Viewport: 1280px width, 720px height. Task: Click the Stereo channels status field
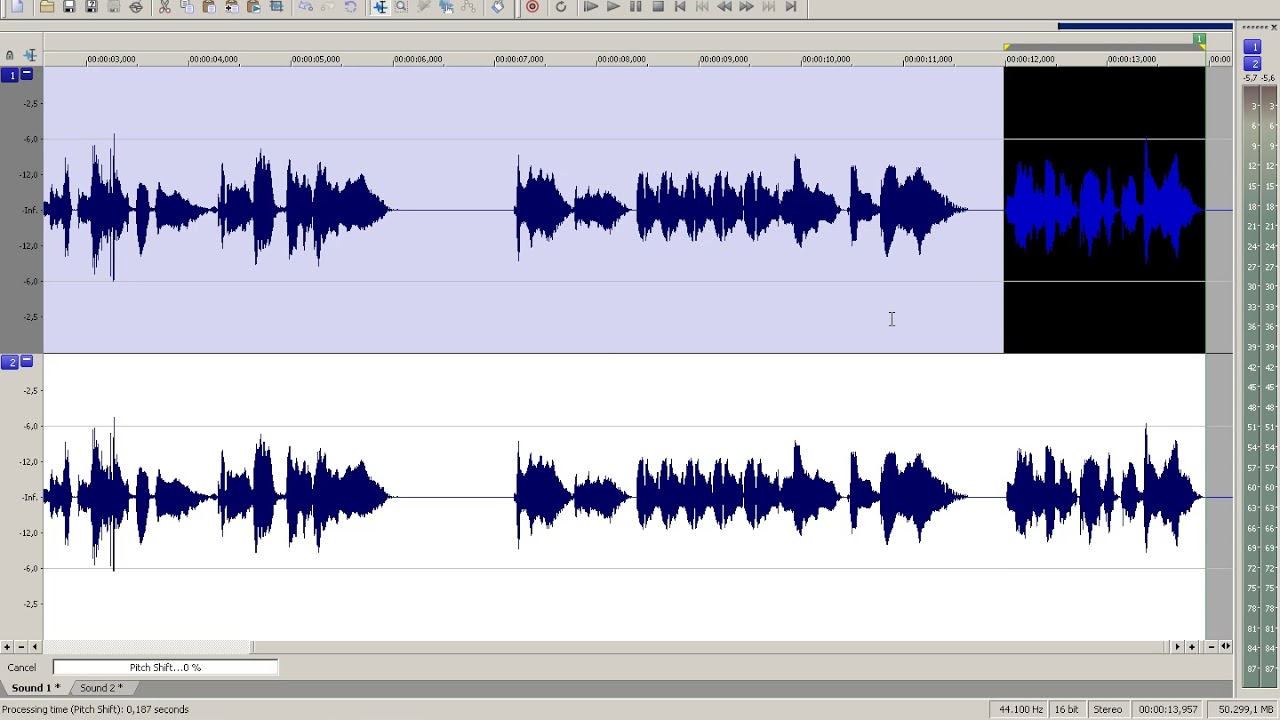[1108, 709]
